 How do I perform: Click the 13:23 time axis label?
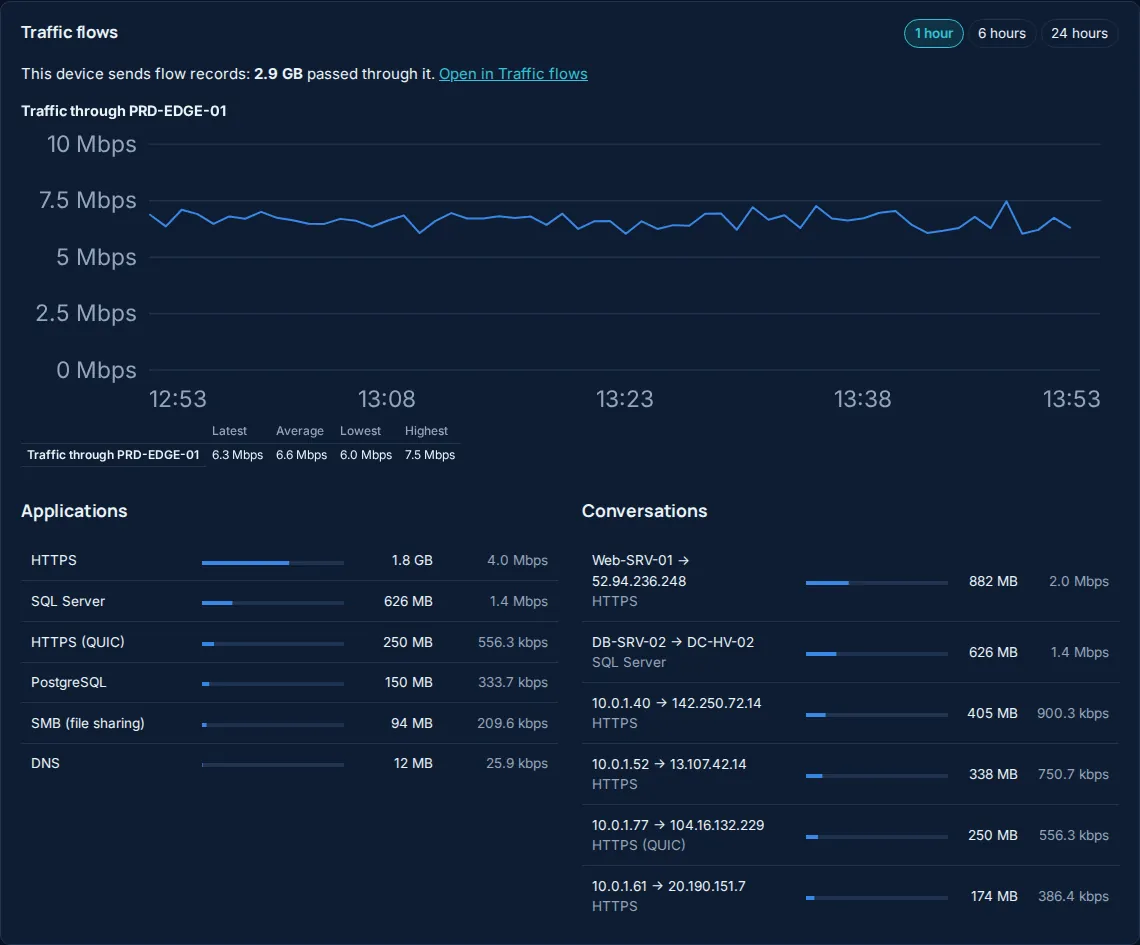click(x=625, y=399)
